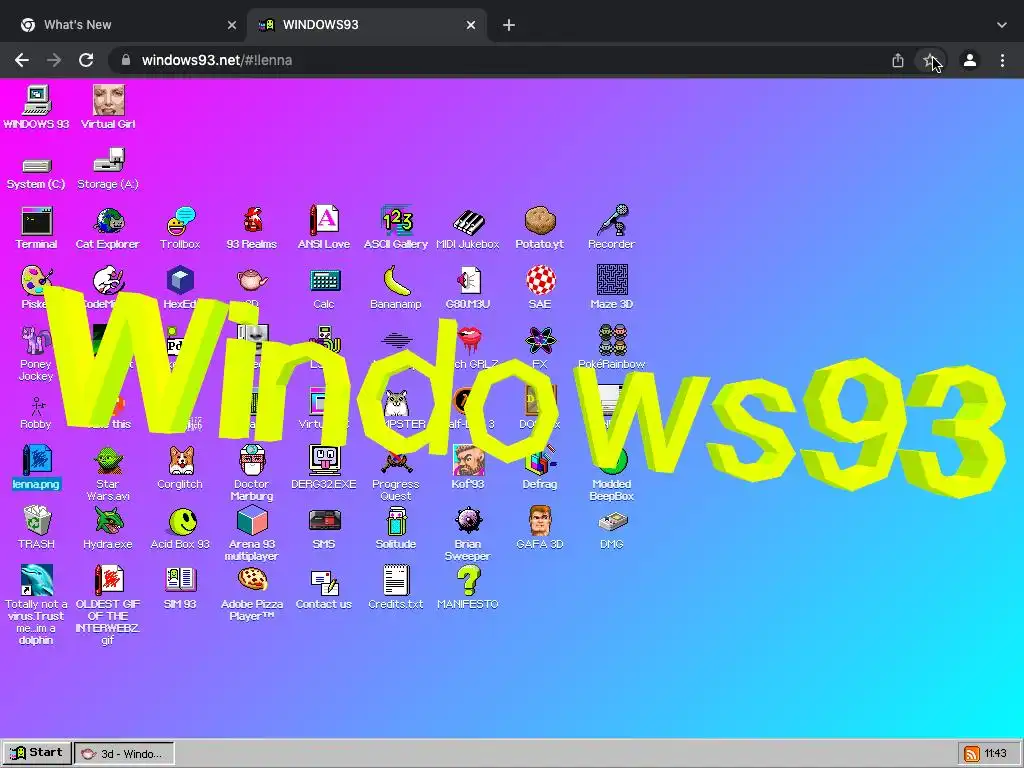Screen dimensions: 1024x768
Task: Launch the SMS console icon
Action: tap(324, 528)
